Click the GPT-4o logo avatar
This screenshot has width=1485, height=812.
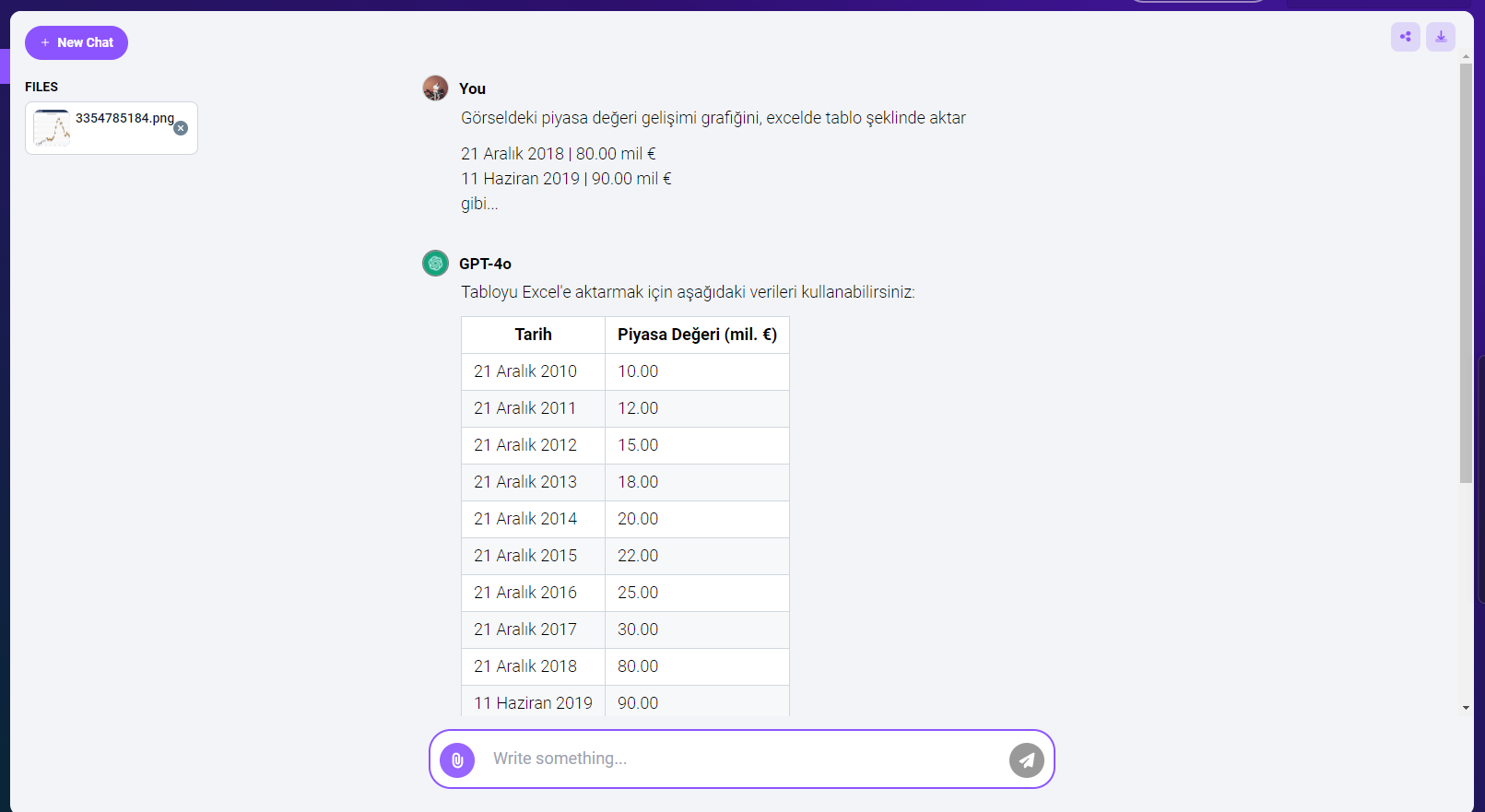[435, 264]
